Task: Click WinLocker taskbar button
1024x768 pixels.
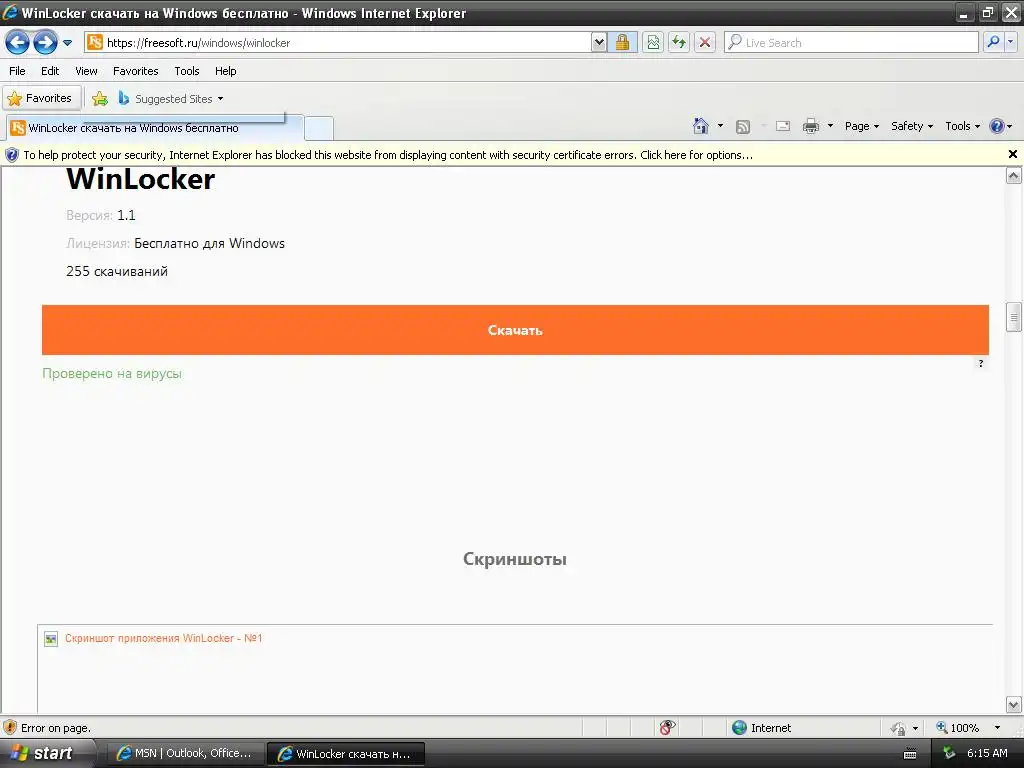Action: click(345, 754)
